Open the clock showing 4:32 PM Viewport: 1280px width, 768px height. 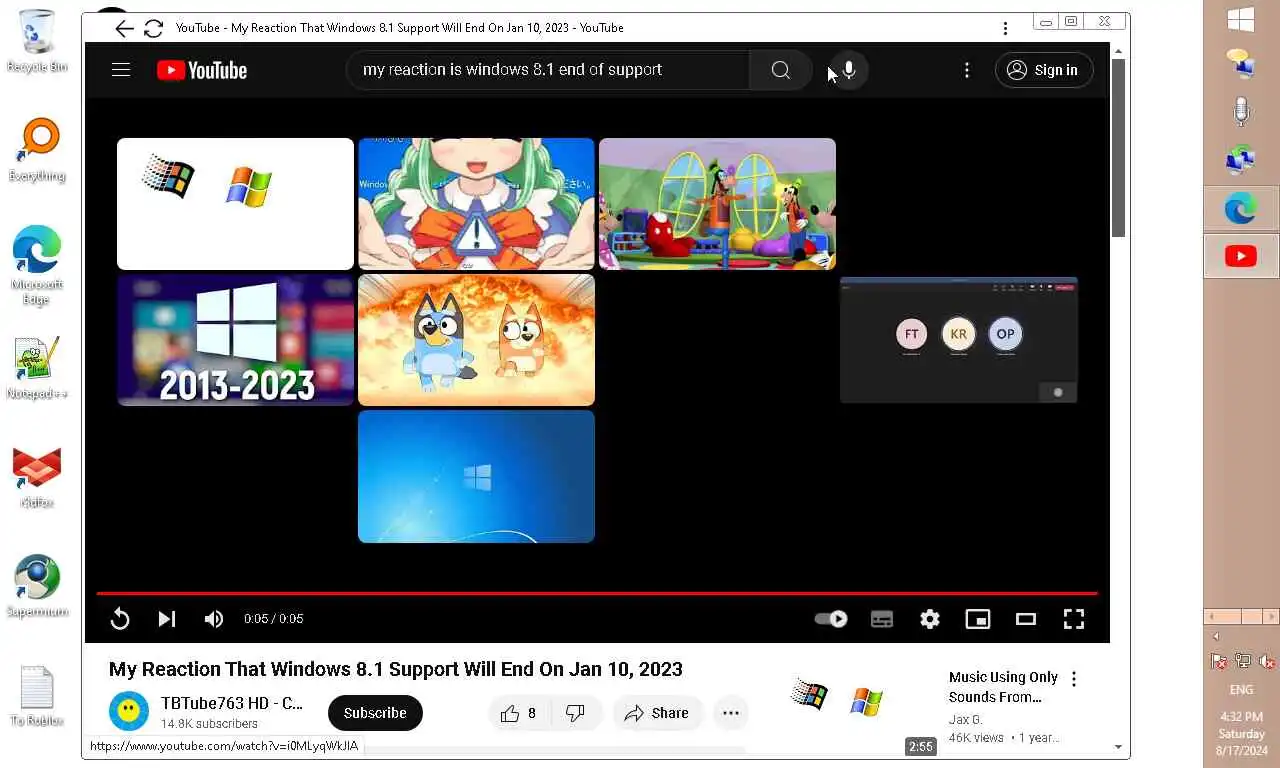(x=1241, y=733)
